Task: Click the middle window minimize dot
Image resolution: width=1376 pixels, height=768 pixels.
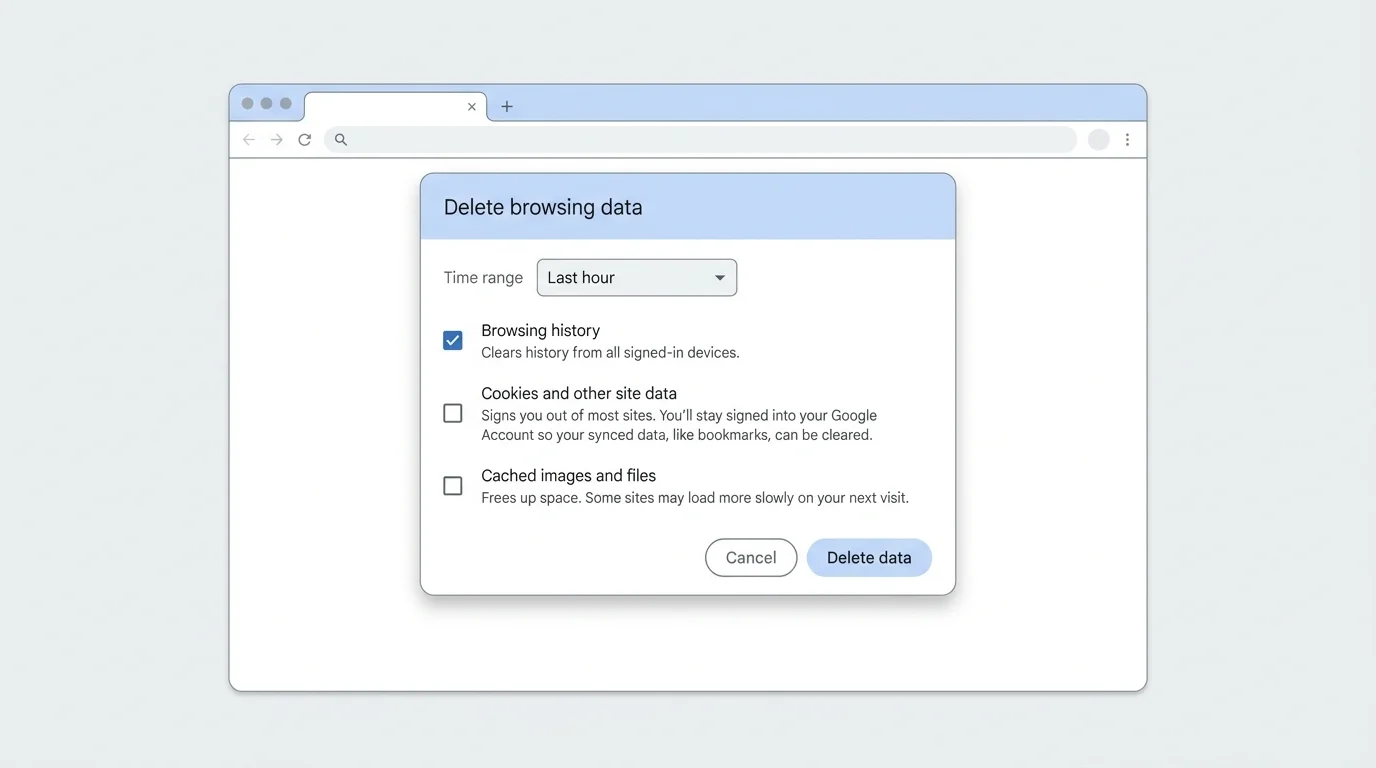Action: 266,103
